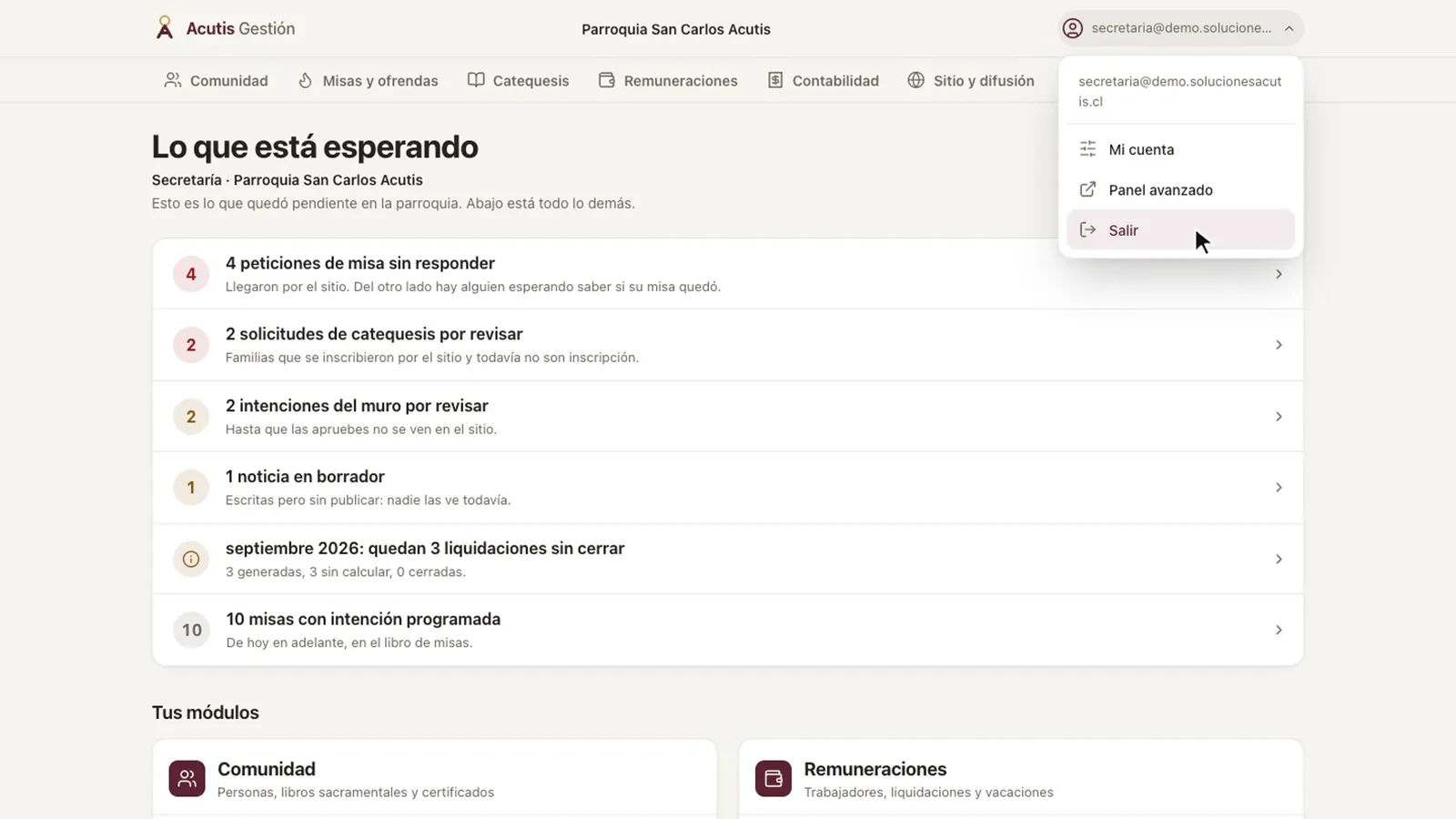This screenshot has width=1456, height=819.
Task: Open '2 solicitudes de catequesis por revisar'
Action: pos(727,345)
